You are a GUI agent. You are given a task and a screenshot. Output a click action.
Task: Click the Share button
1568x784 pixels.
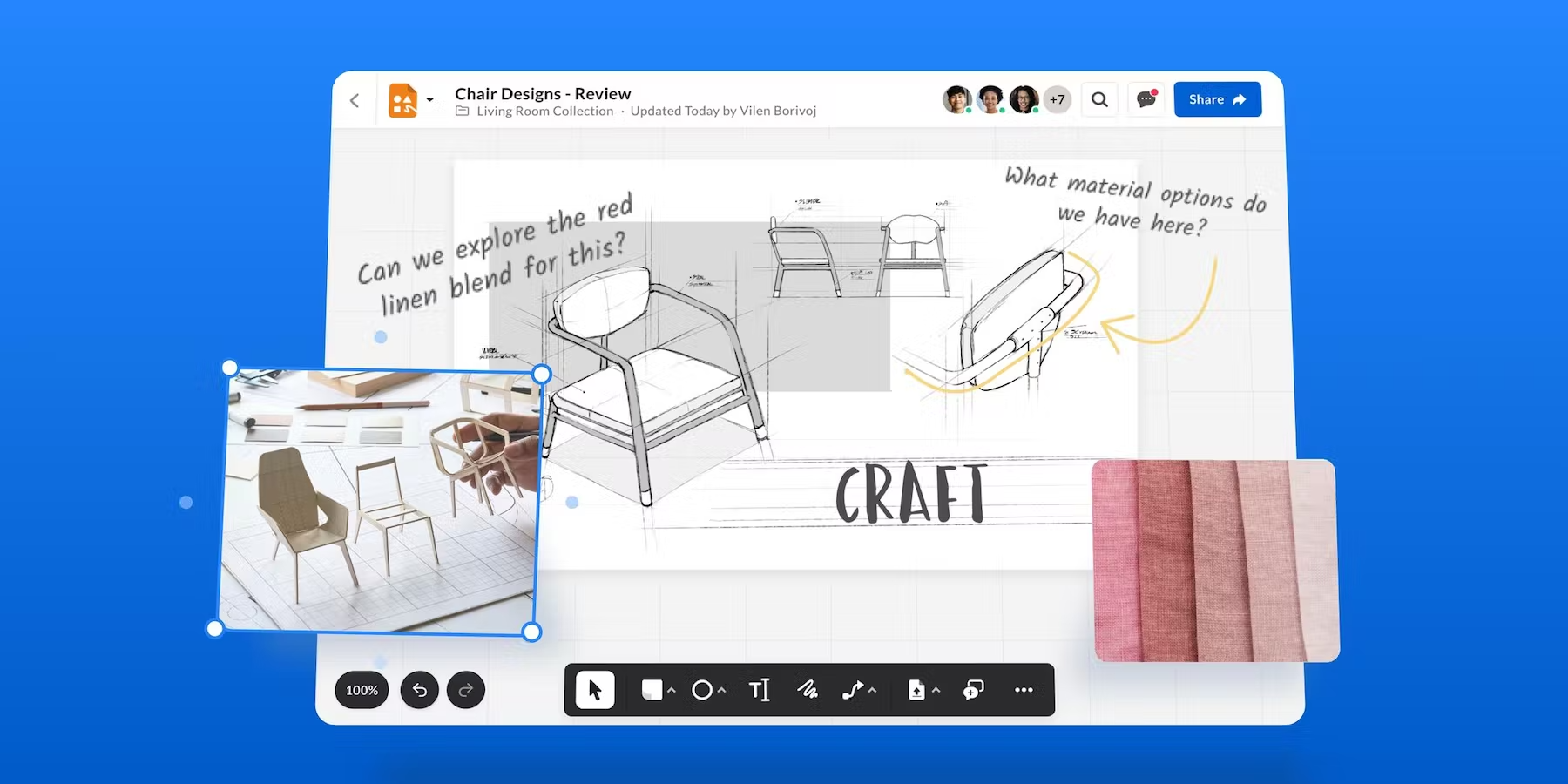click(1217, 99)
